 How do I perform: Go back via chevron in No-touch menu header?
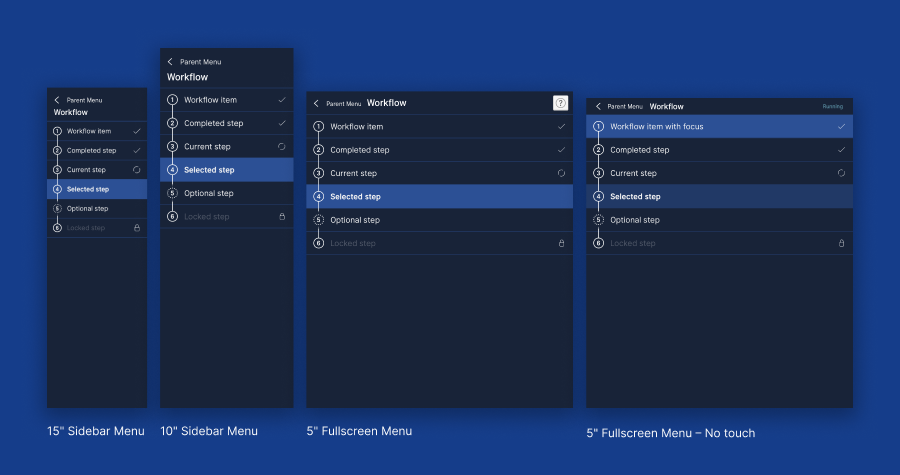(598, 106)
